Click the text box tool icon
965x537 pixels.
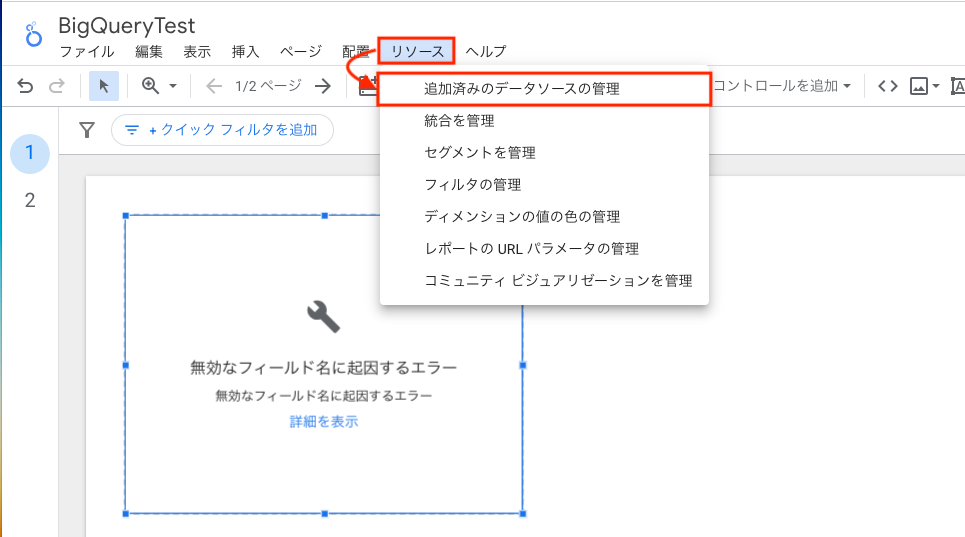click(x=958, y=86)
